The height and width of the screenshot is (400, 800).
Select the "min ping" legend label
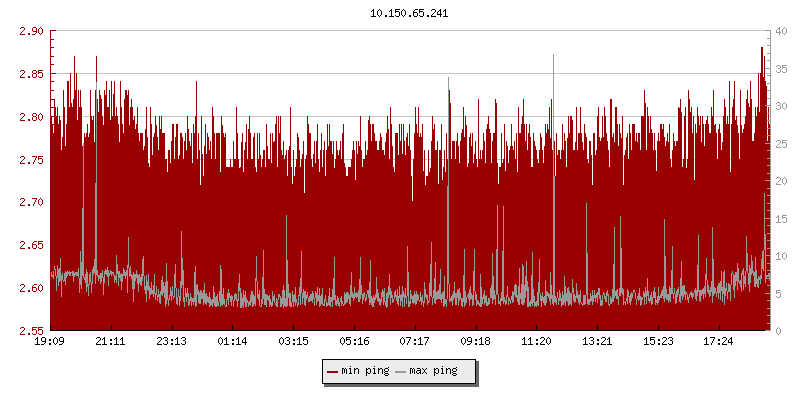pyautogui.click(x=365, y=372)
